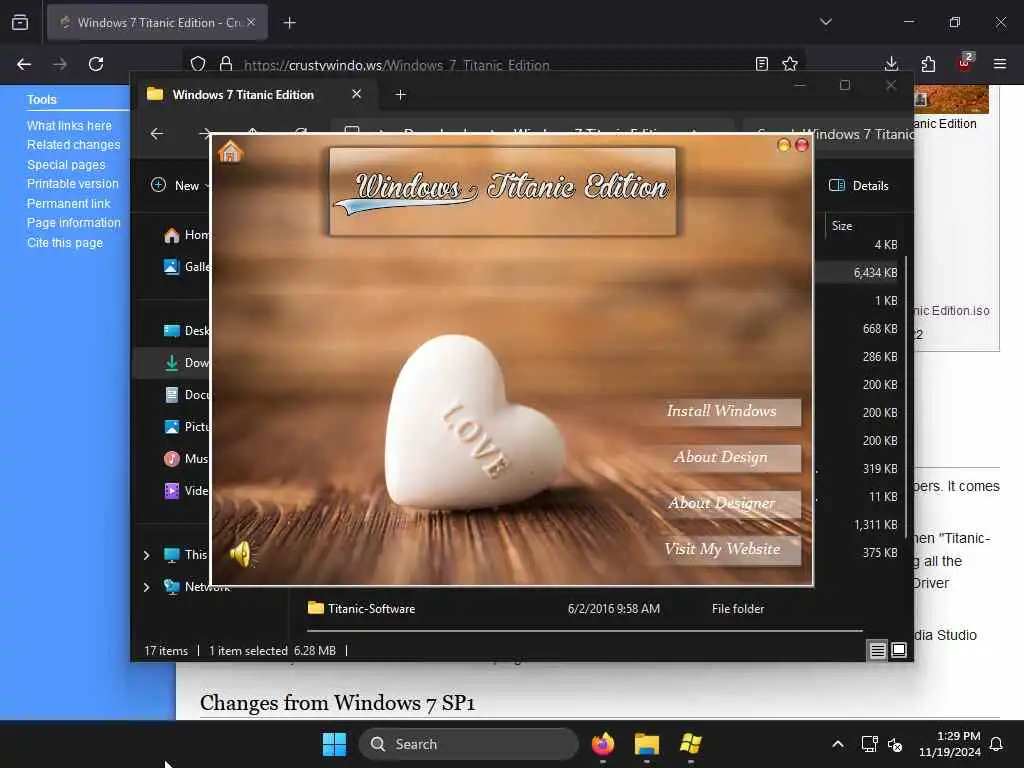The image size is (1024, 768).
Task: Open Firefox from taskbar
Action: point(603,744)
